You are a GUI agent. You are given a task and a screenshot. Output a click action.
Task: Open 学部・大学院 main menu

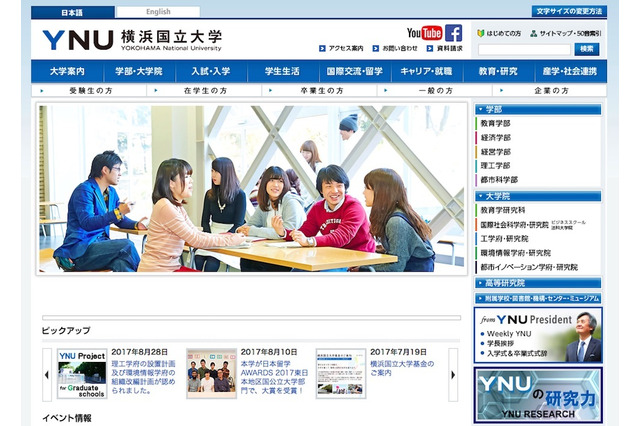pyautogui.click(x=139, y=71)
